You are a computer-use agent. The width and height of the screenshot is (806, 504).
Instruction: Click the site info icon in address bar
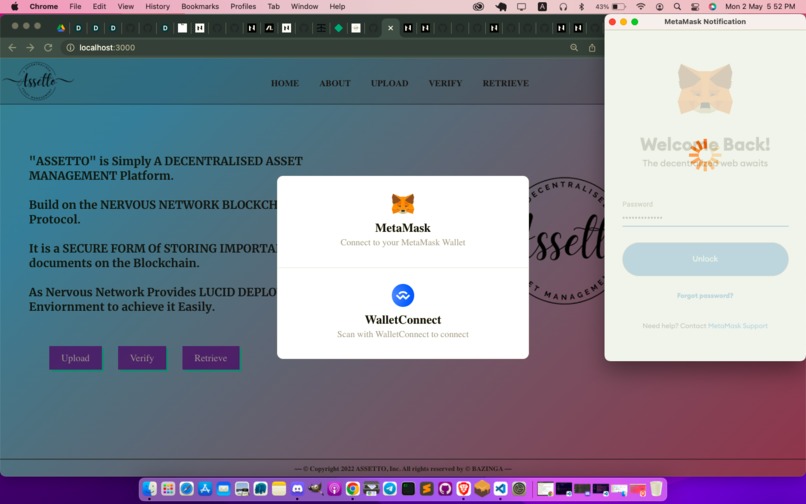(x=70, y=47)
